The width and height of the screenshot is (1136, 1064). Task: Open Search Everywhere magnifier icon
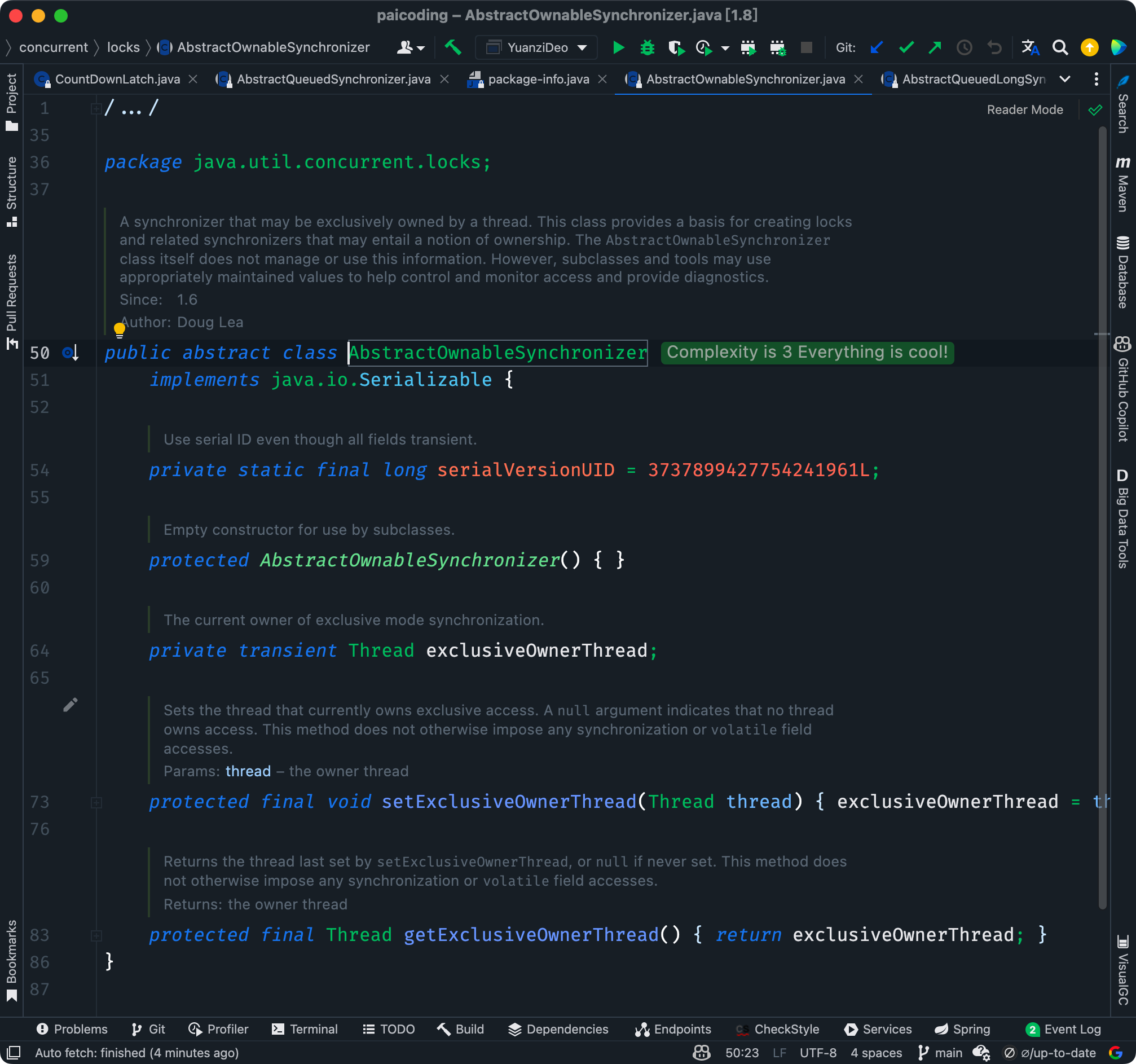(1060, 47)
